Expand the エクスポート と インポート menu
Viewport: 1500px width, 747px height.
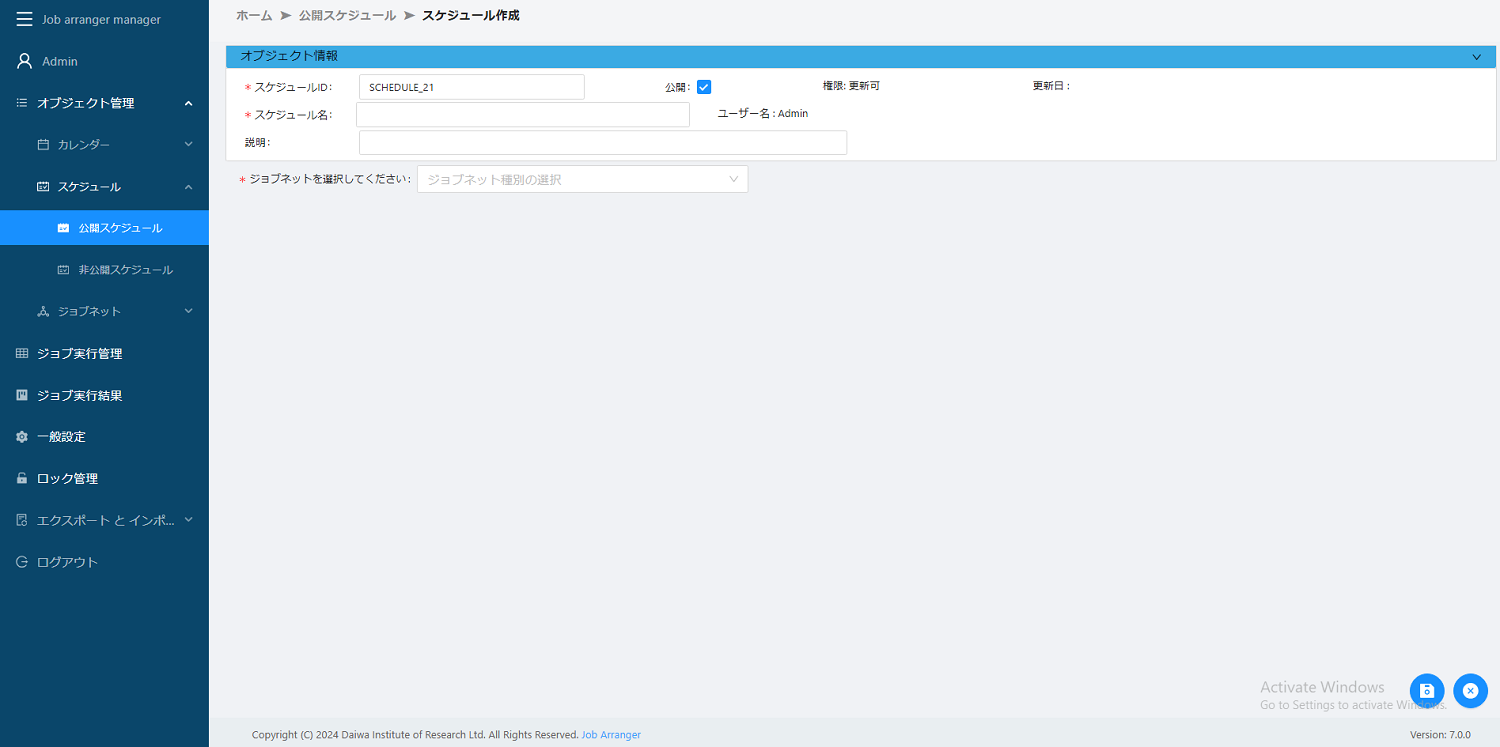(188, 519)
